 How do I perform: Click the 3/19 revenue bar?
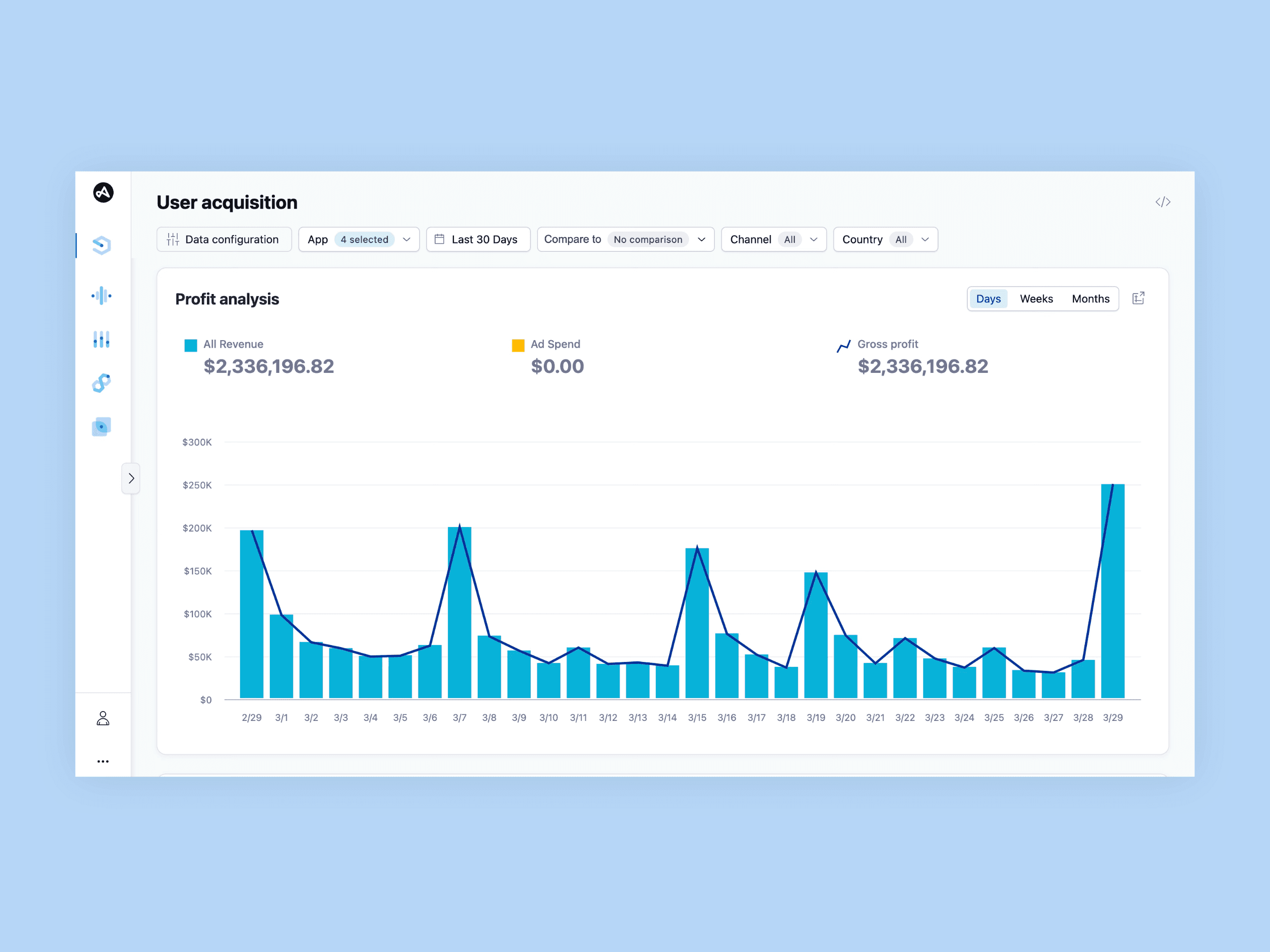pos(816,635)
